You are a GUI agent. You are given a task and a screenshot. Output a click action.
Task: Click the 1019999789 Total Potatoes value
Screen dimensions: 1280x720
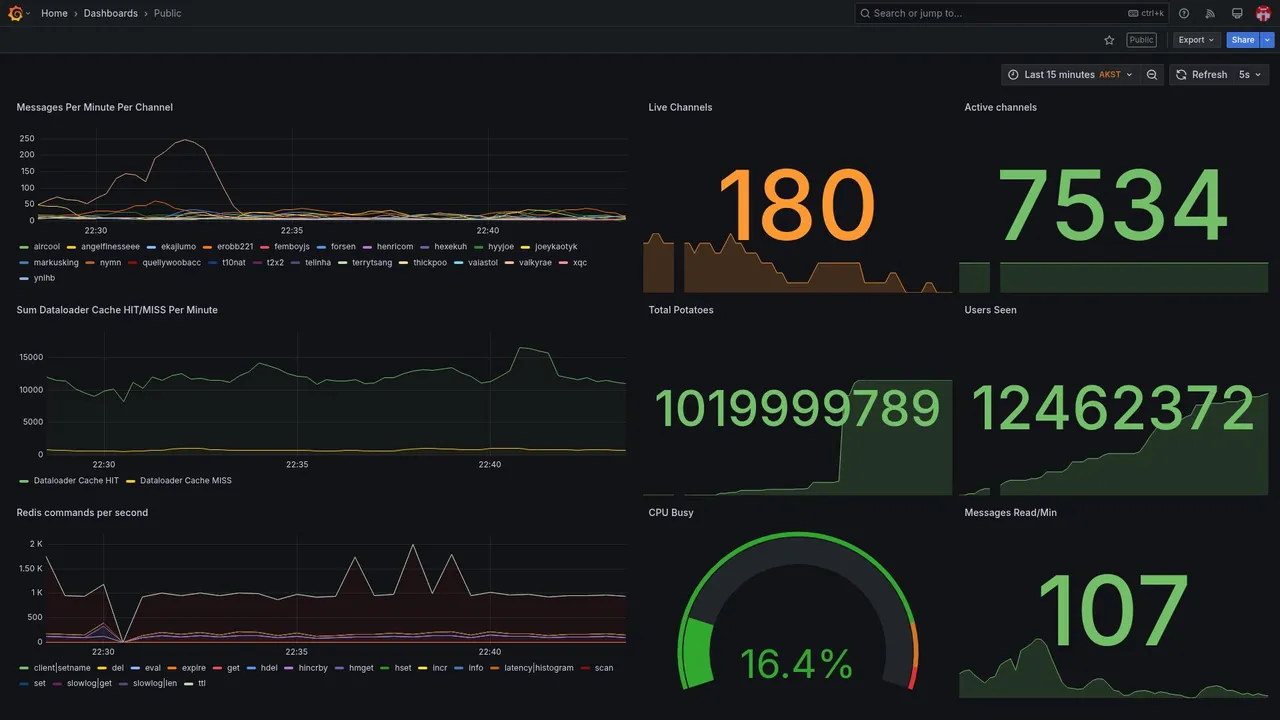click(x=797, y=409)
